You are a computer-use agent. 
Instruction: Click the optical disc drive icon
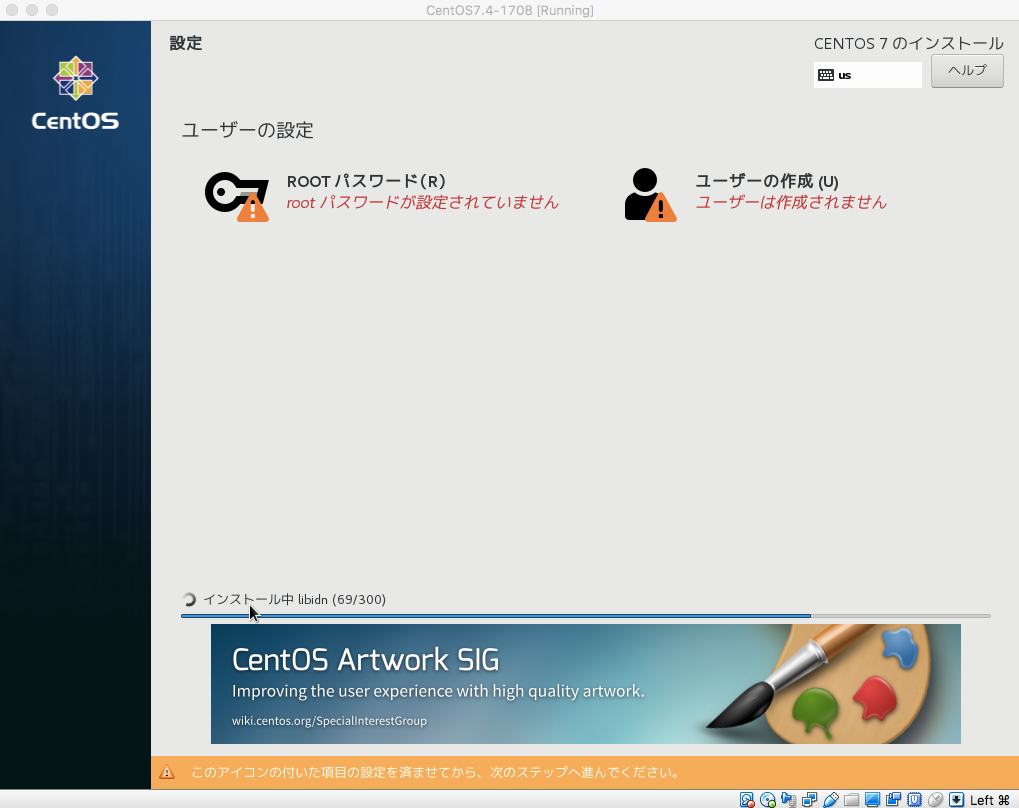coord(768,800)
